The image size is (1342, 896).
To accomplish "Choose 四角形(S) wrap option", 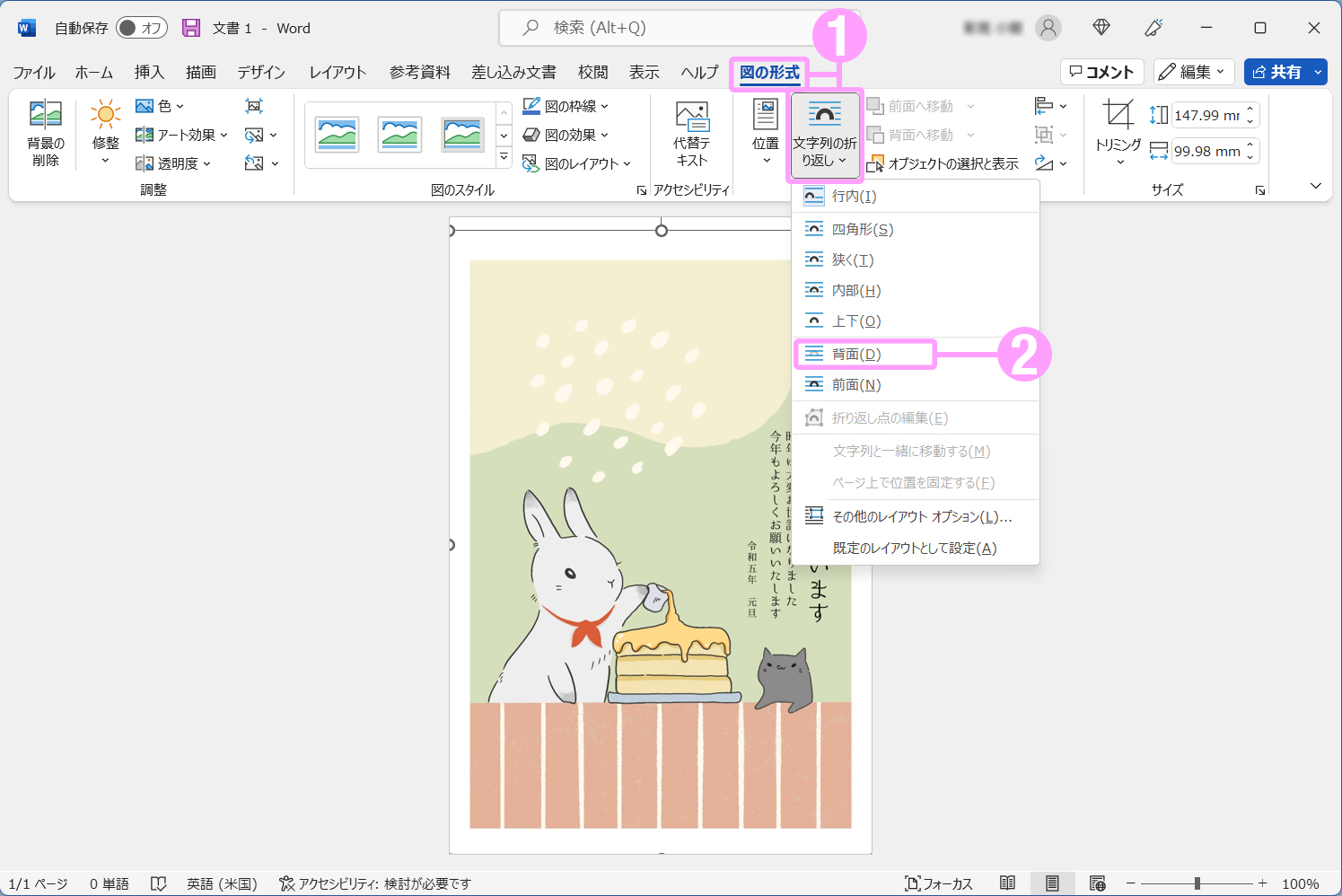I will (x=862, y=230).
